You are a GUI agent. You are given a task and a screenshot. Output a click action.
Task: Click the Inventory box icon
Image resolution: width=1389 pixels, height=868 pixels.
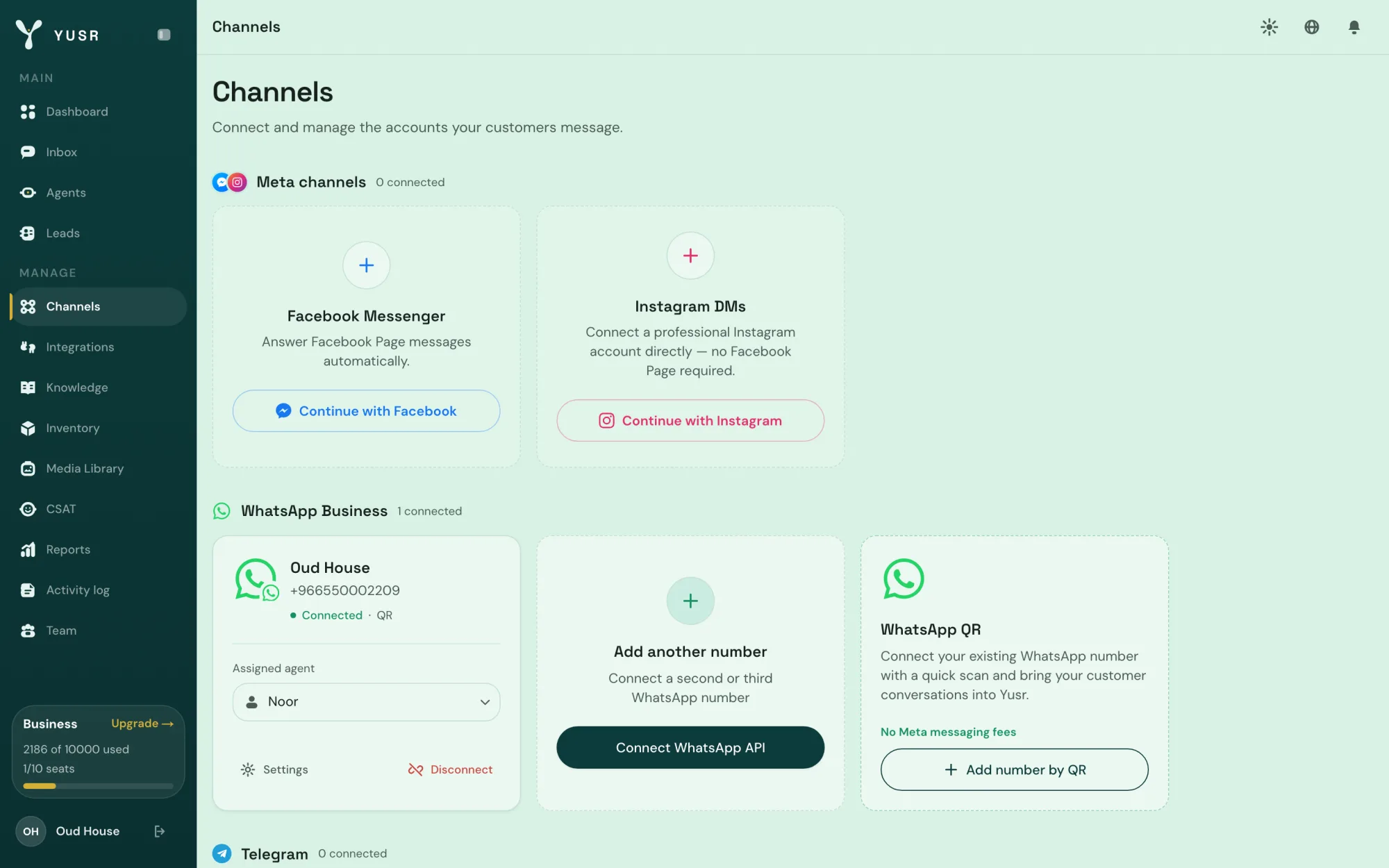[28, 428]
